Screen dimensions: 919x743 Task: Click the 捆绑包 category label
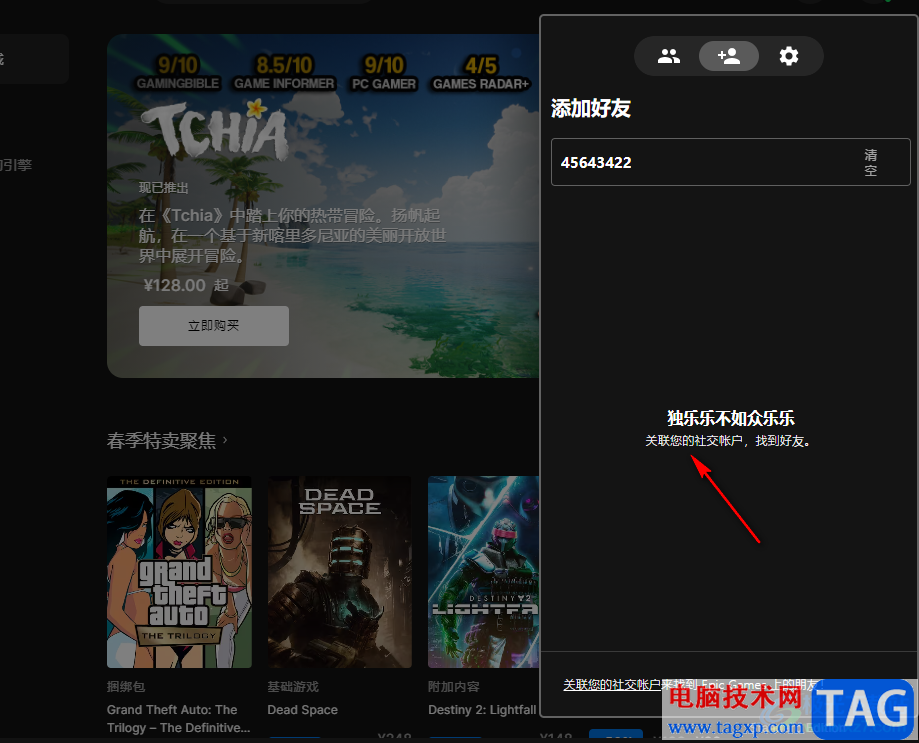pos(126,686)
